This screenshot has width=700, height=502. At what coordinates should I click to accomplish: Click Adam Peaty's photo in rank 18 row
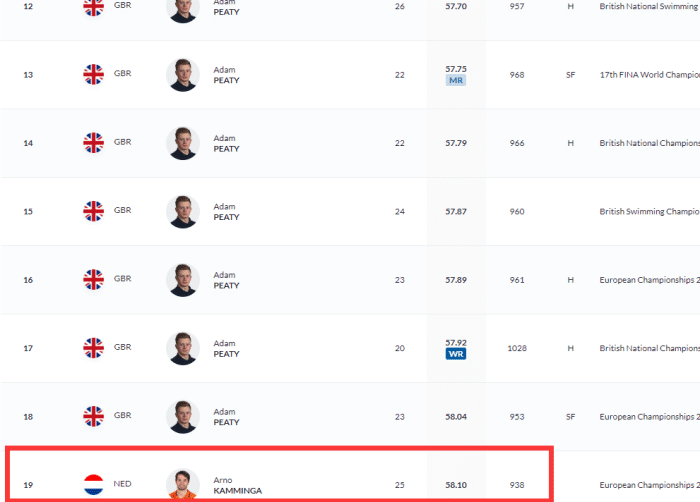click(183, 416)
